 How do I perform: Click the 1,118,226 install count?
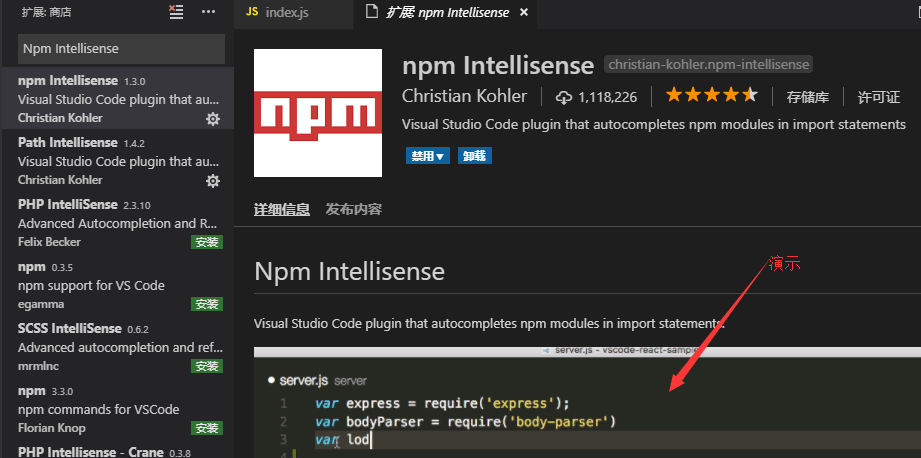point(607,97)
